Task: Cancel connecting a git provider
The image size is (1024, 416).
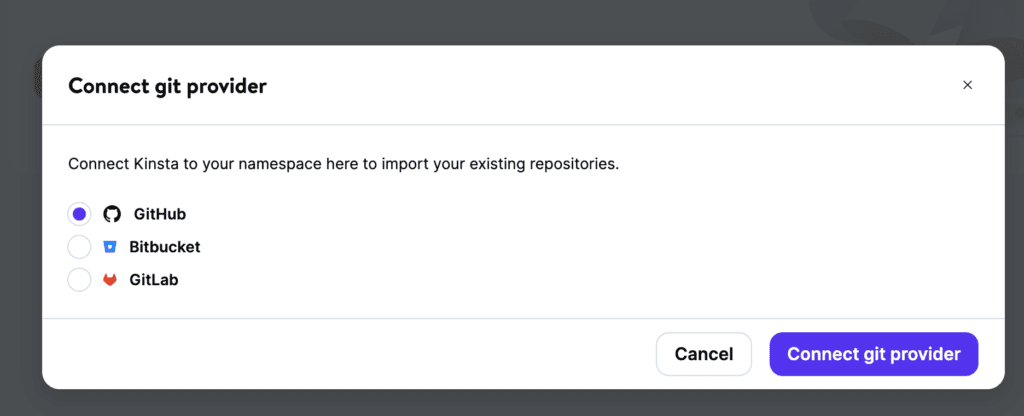Action: [703, 354]
